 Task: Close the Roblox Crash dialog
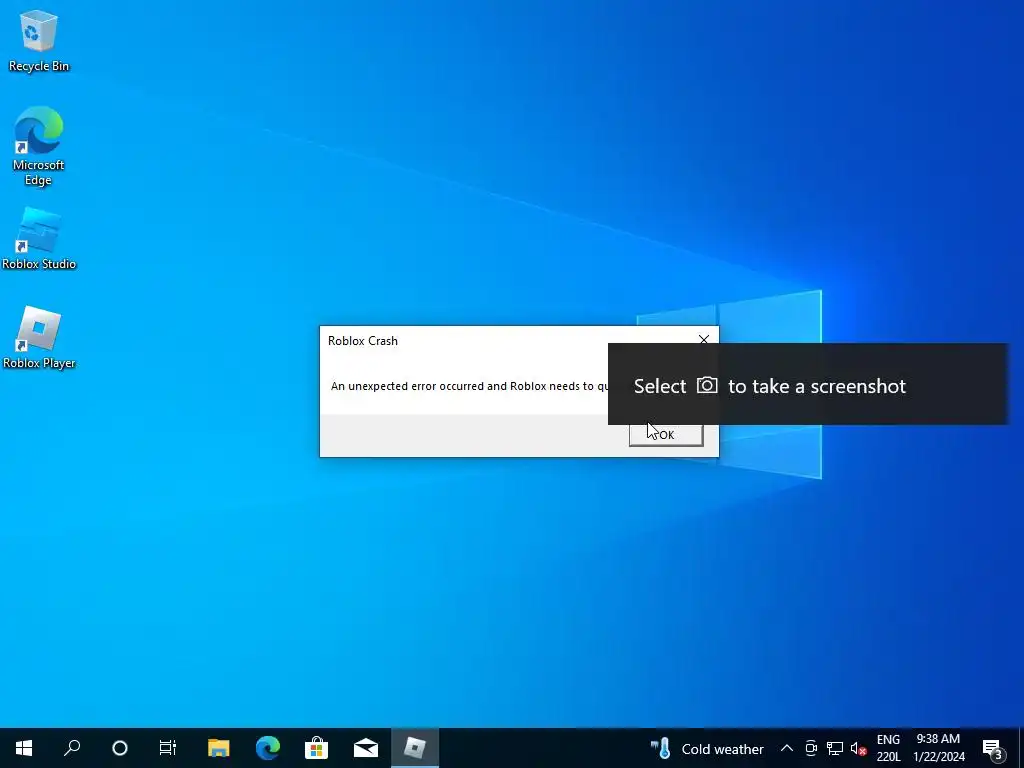(x=703, y=340)
